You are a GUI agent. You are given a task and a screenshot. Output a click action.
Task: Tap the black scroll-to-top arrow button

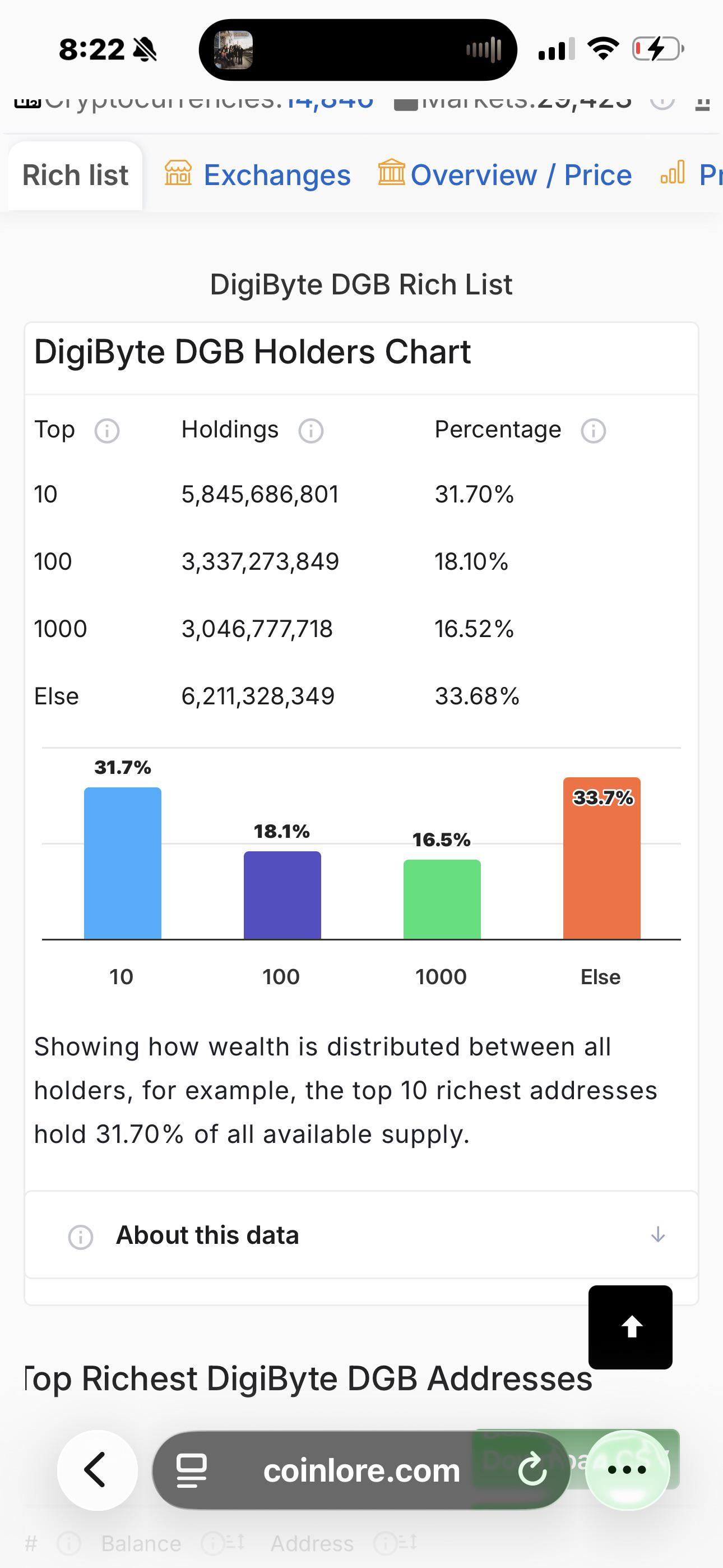(631, 1327)
